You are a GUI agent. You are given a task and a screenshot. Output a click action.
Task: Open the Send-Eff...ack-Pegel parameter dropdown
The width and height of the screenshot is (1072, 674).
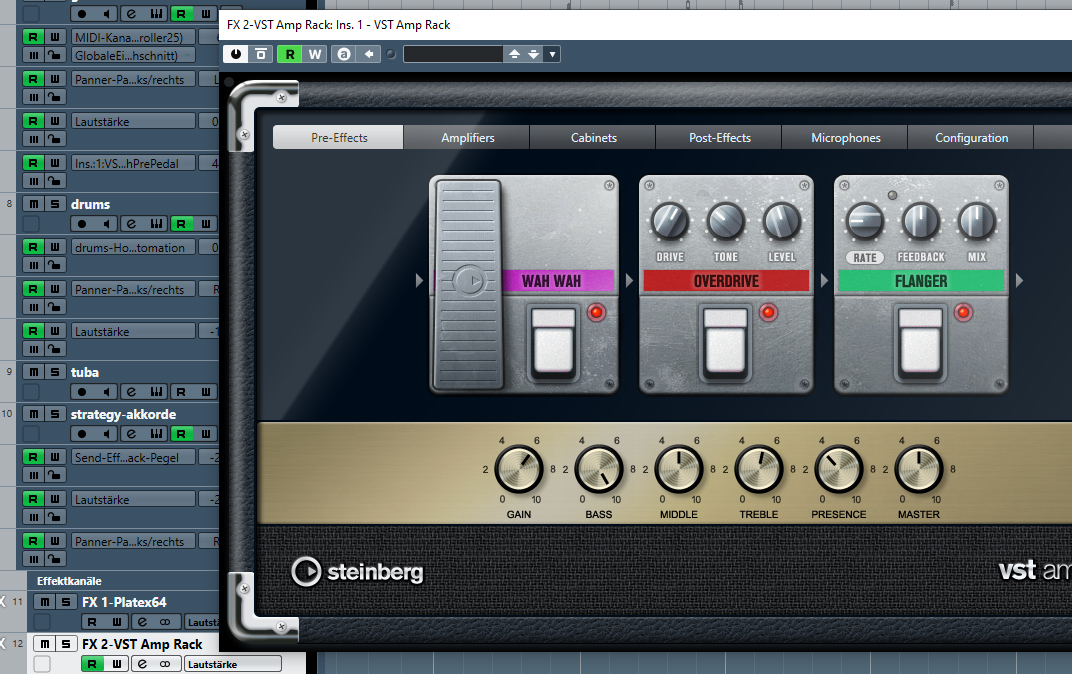[x=133, y=457]
